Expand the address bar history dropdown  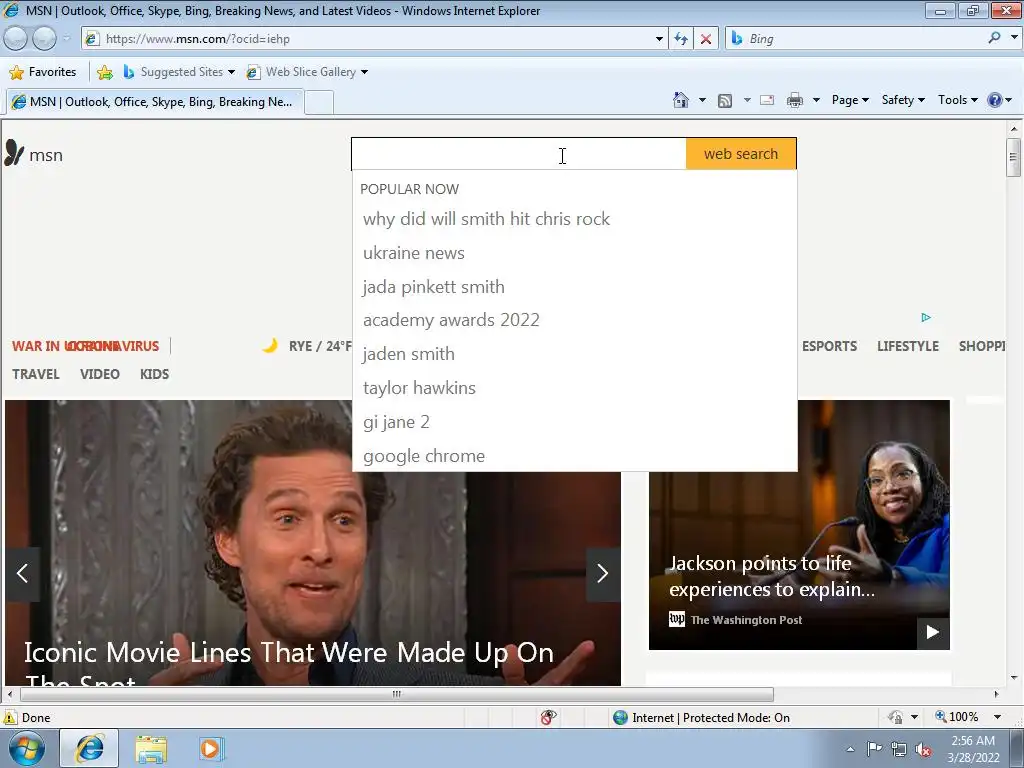pos(659,39)
